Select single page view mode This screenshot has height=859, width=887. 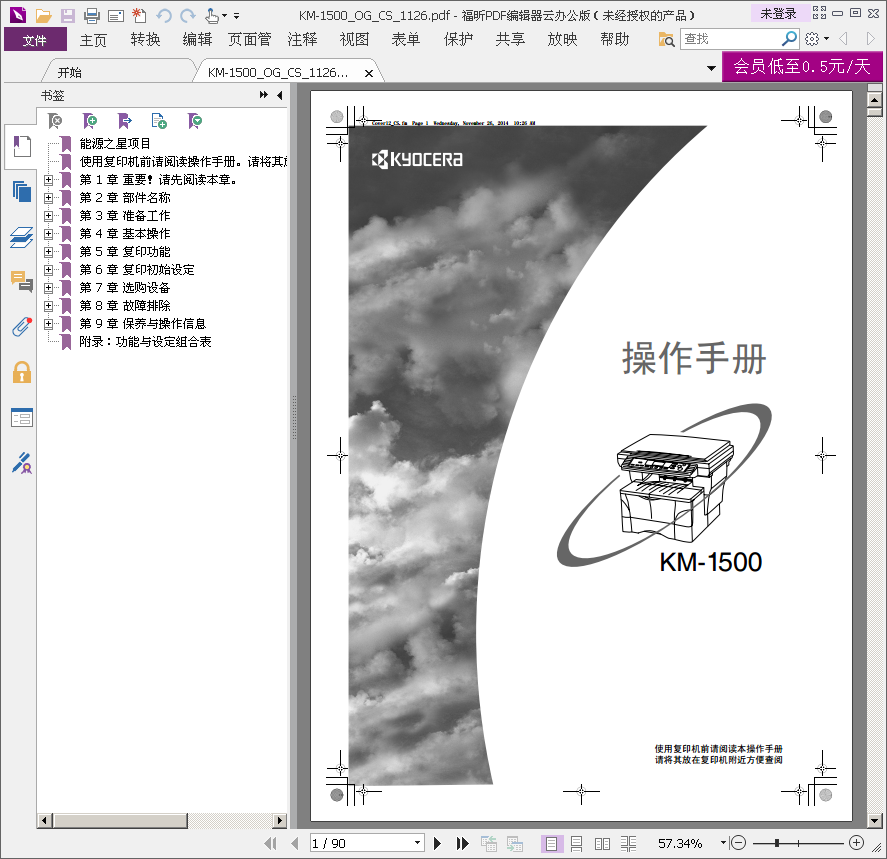click(551, 844)
